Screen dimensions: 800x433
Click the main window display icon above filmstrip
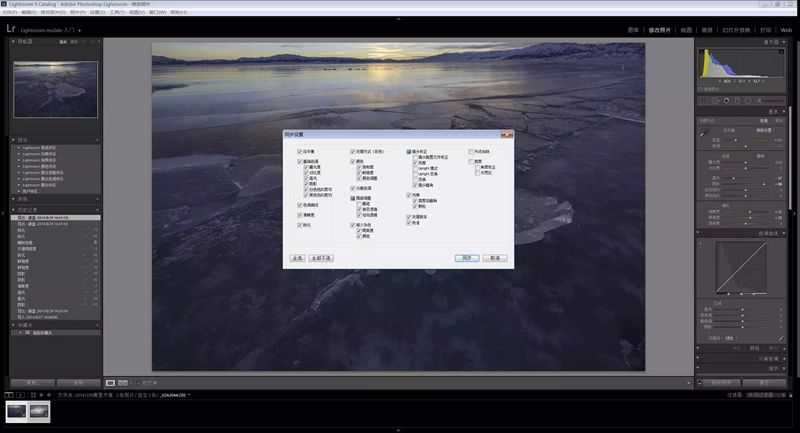(x=9, y=395)
